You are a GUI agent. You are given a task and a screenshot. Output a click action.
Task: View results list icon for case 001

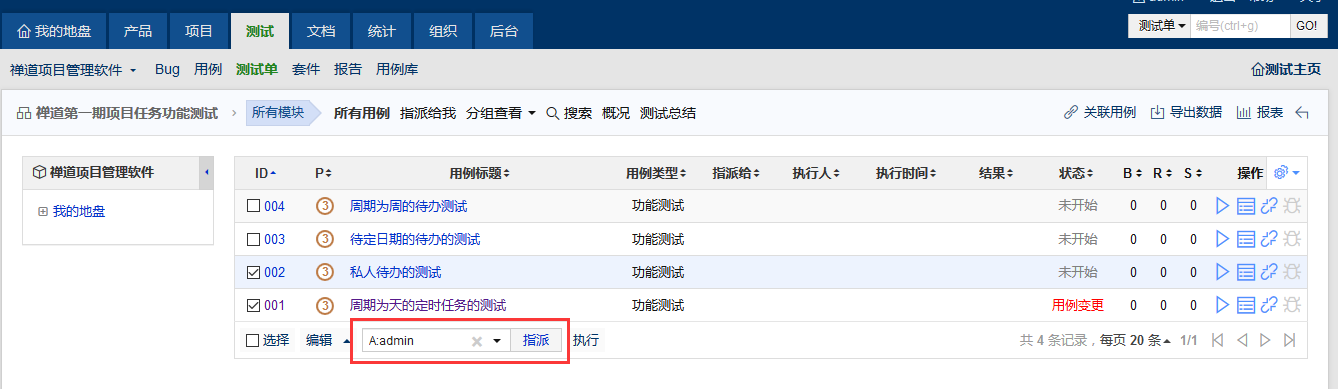[1246, 305]
